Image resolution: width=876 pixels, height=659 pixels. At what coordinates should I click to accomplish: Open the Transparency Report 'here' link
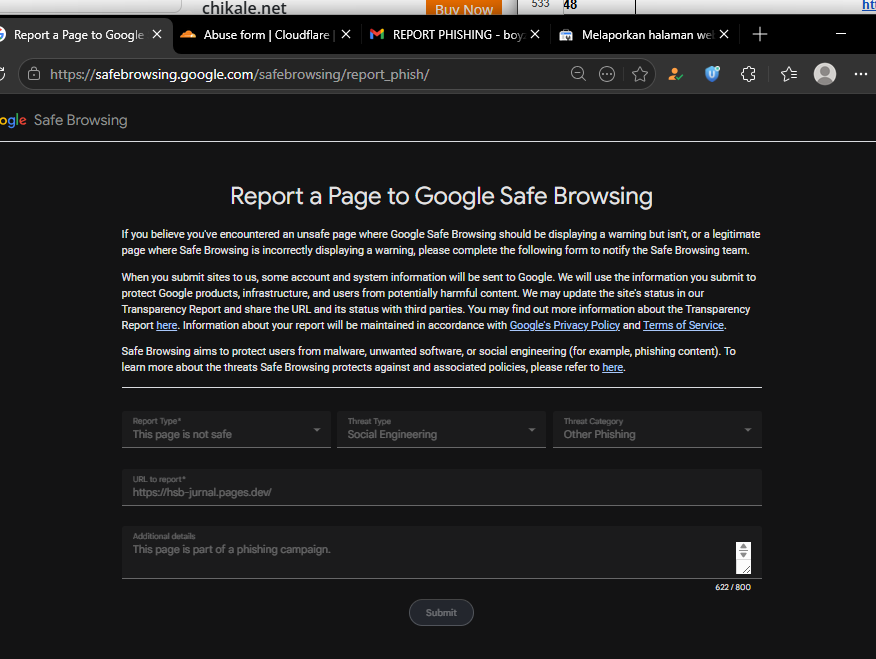(166, 325)
